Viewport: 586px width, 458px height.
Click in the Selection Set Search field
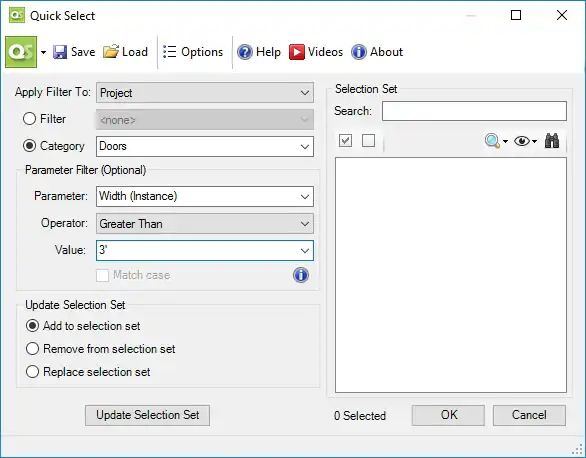(474, 111)
